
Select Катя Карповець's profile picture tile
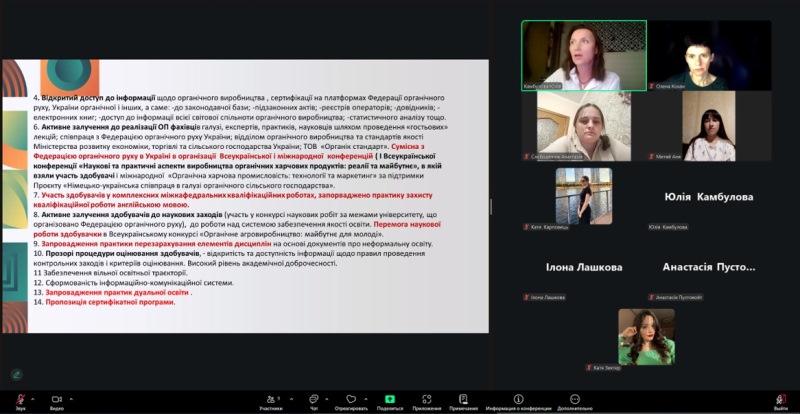click(584, 197)
